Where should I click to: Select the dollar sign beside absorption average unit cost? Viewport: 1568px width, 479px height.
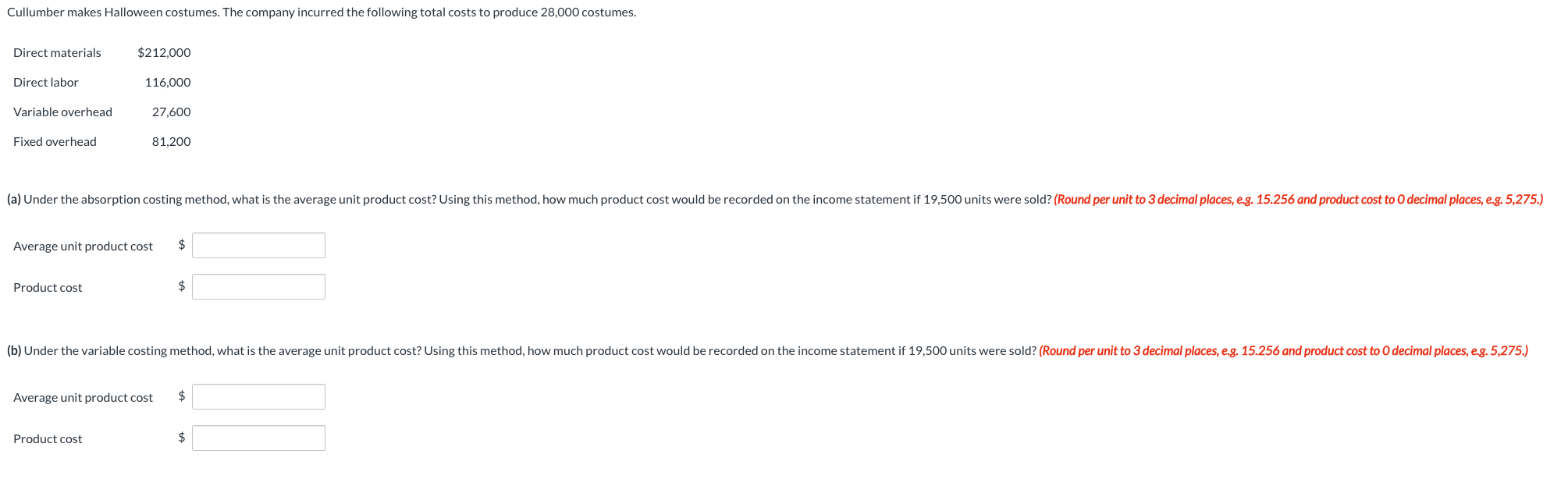[180, 244]
